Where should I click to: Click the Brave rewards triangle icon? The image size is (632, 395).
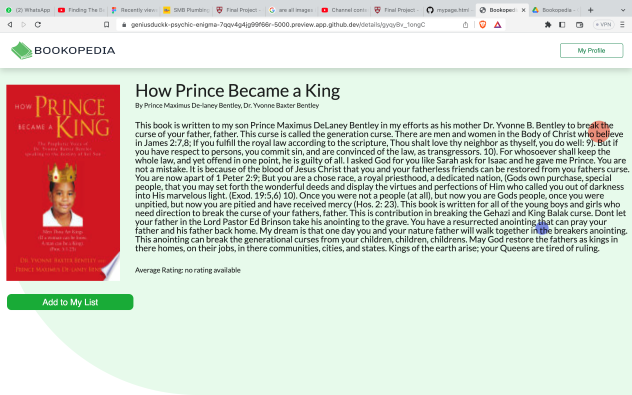click(498, 25)
